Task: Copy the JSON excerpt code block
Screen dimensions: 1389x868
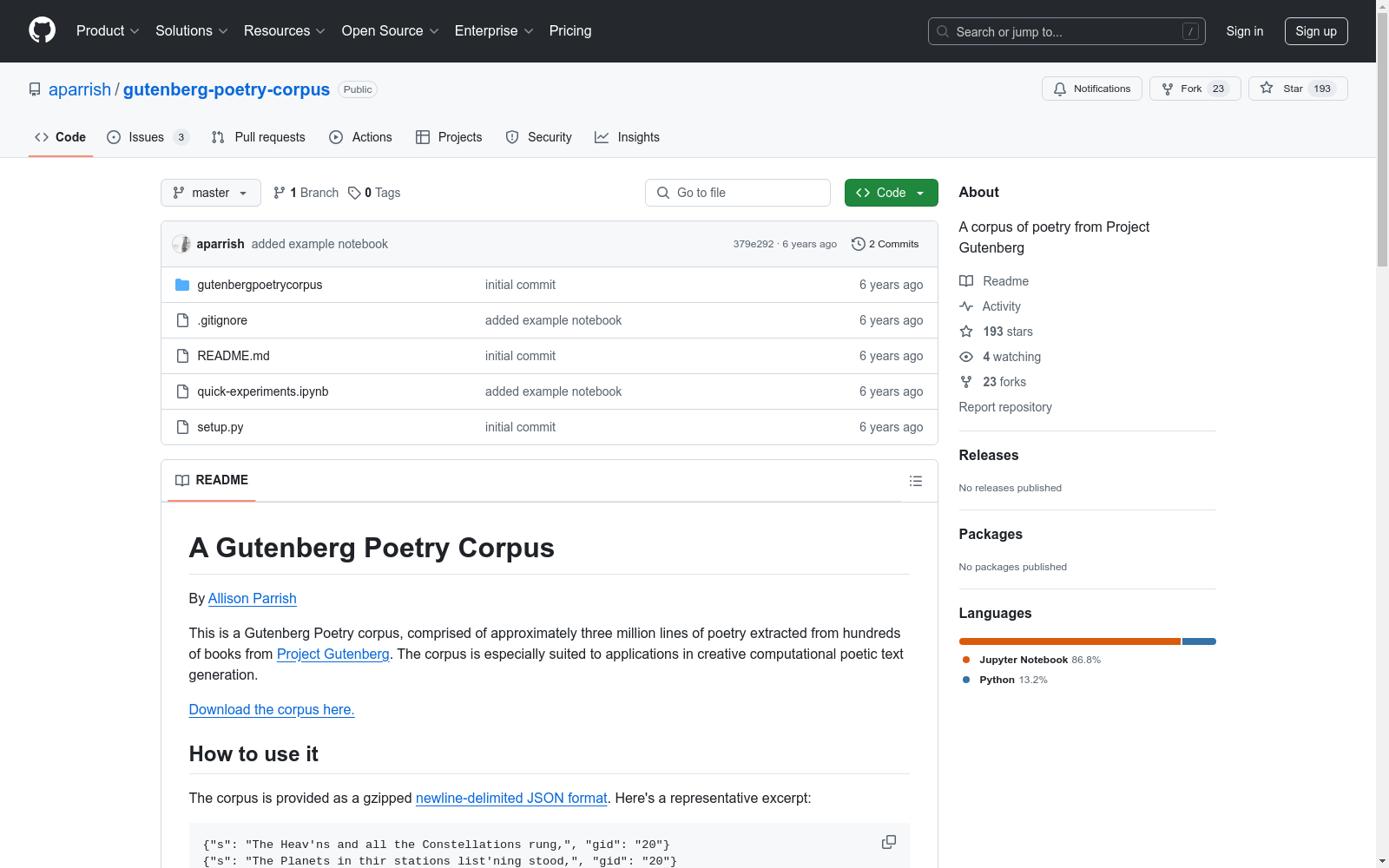Action: [889, 842]
